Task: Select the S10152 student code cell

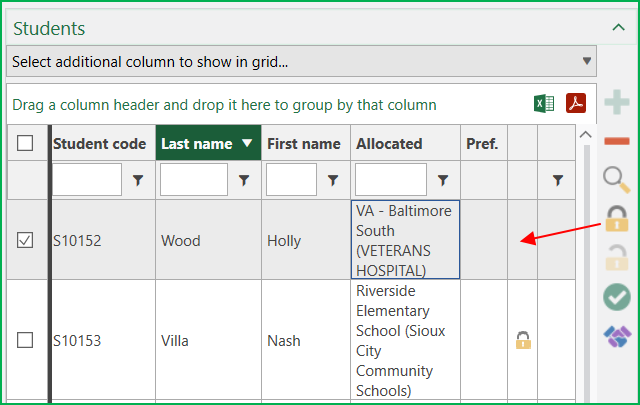Action: [103, 240]
